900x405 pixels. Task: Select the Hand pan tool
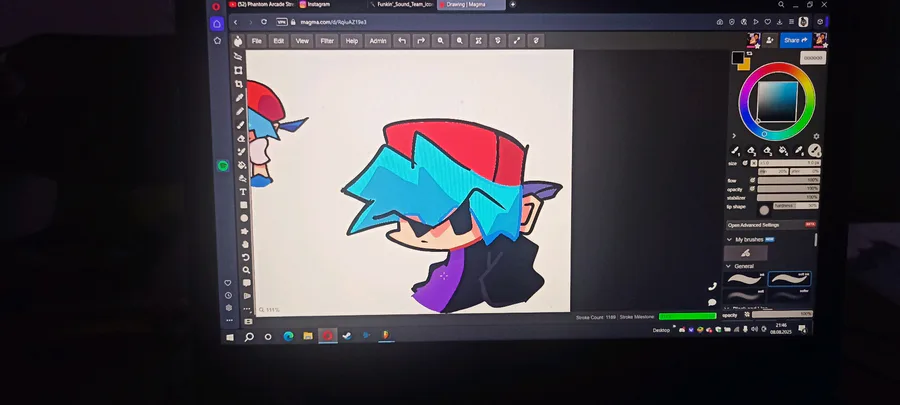click(x=245, y=244)
